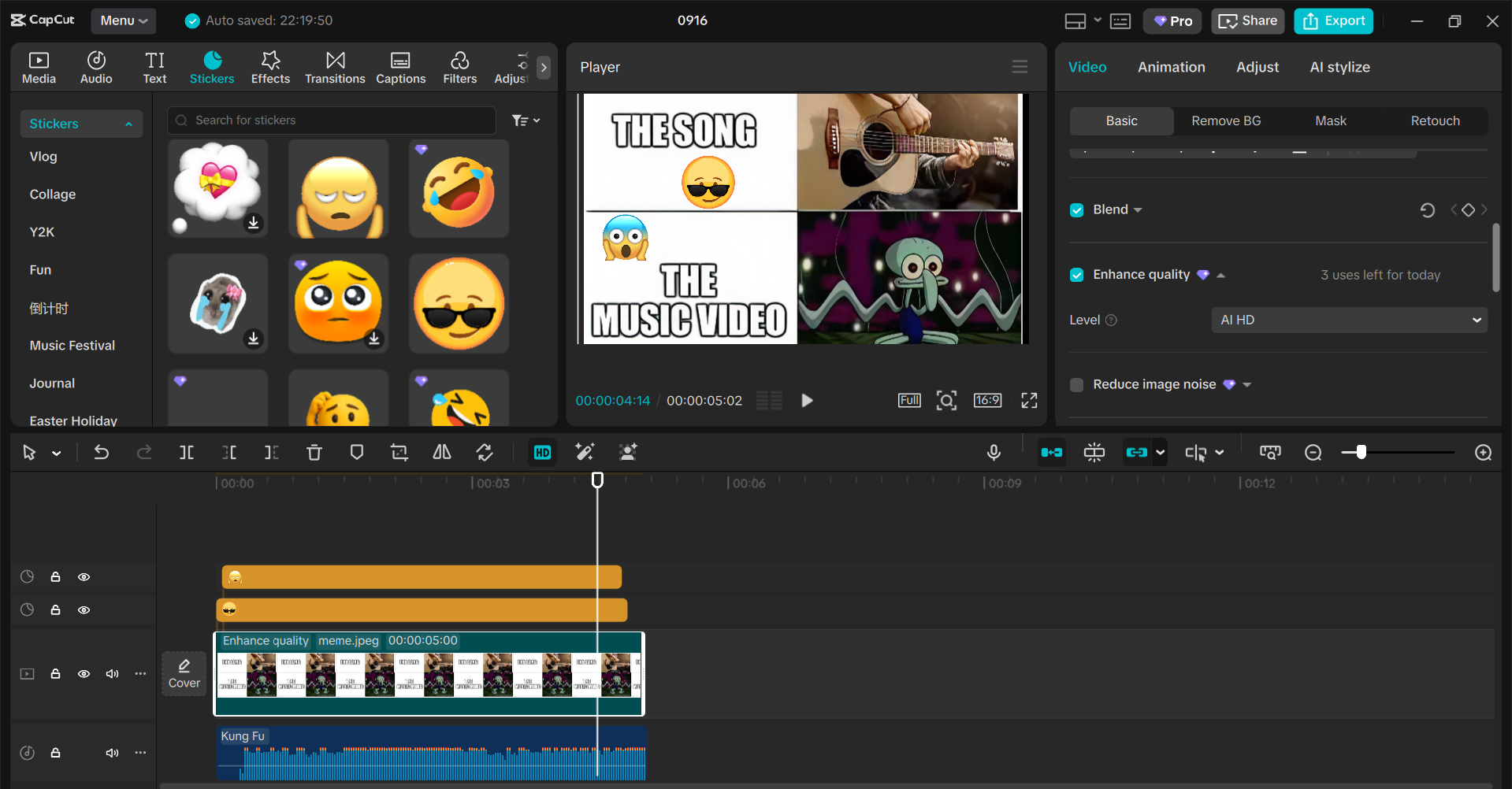Click the HD enhance quality icon
Image resolution: width=1512 pixels, height=789 pixels.
tap(543, 452)
